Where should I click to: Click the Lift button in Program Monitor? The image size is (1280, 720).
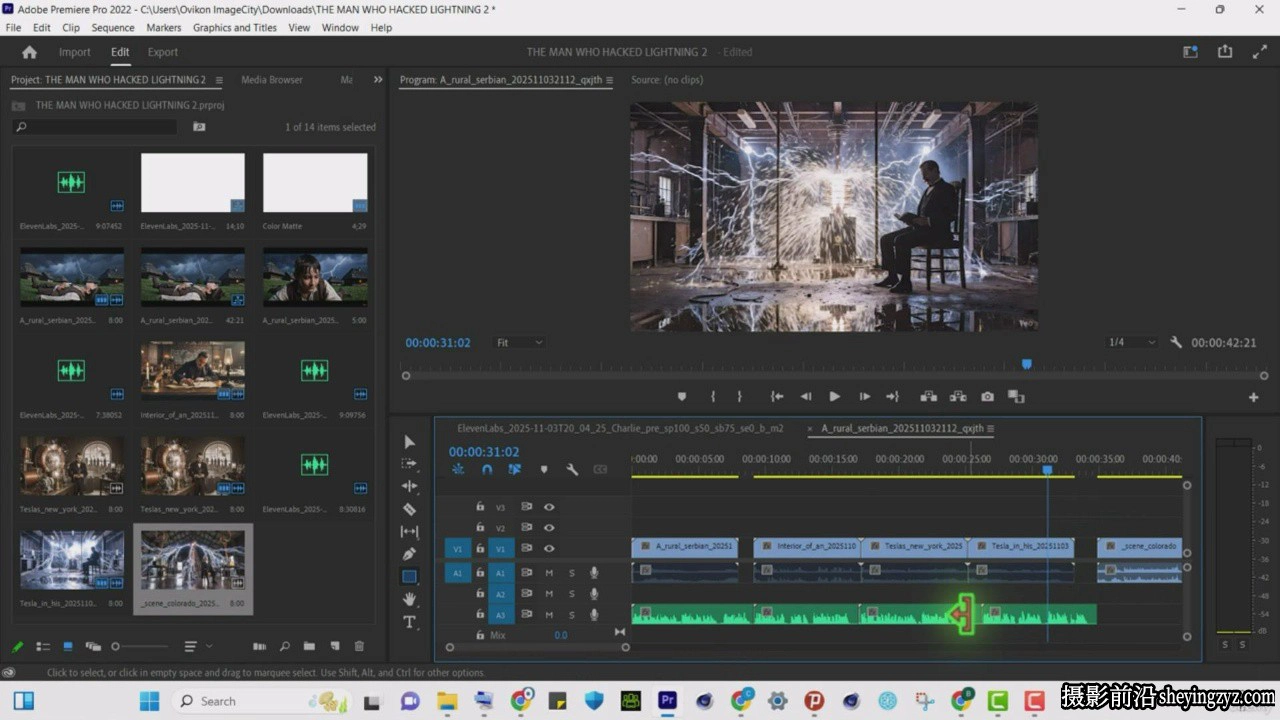click(929, 397)
